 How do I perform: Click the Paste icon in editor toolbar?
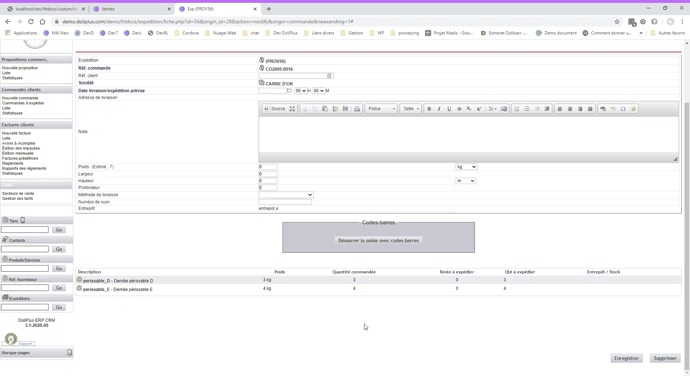(x=325, y=109)
